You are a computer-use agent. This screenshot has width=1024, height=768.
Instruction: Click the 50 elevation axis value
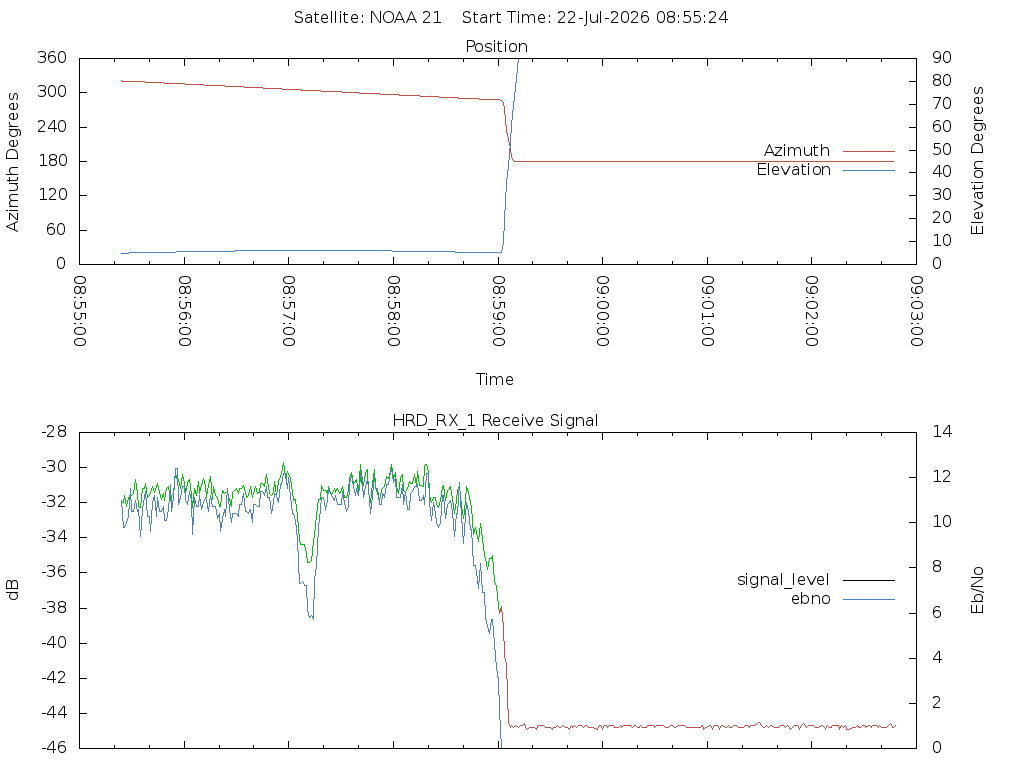tap(942, 150)
